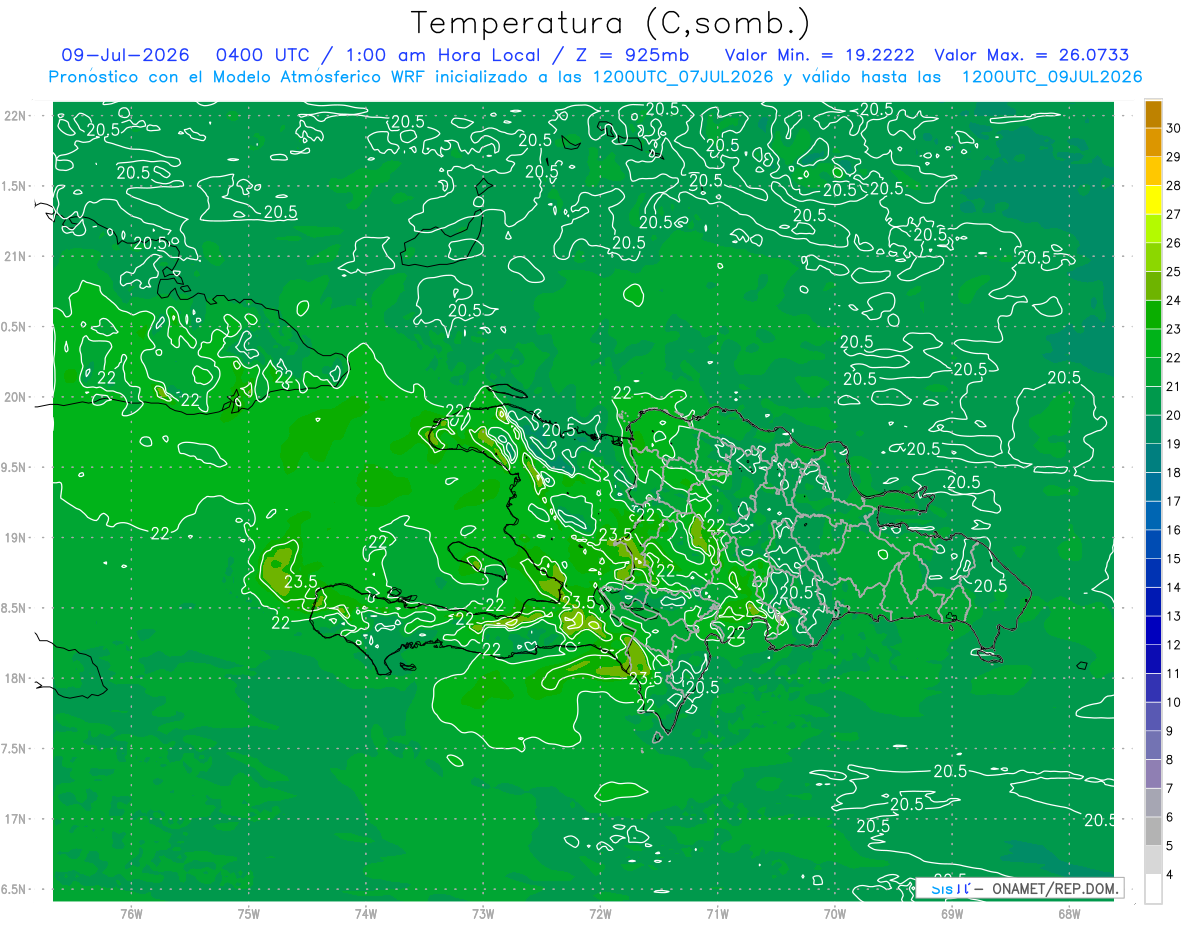Viewport: 1200px width, 927px height.
Task: Click the '20' label on the color scale
Action: 1174,415
